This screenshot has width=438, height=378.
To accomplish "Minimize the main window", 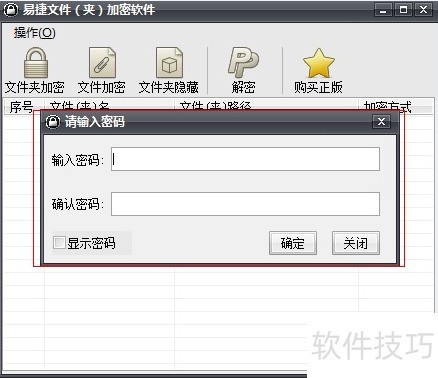I will pyautogui.click(x=383, y=10).
